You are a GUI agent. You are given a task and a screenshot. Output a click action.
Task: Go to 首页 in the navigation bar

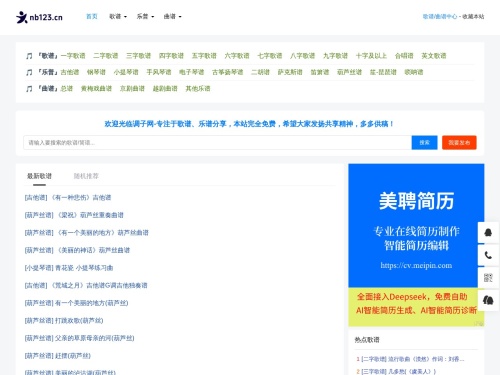click(92, 16)
